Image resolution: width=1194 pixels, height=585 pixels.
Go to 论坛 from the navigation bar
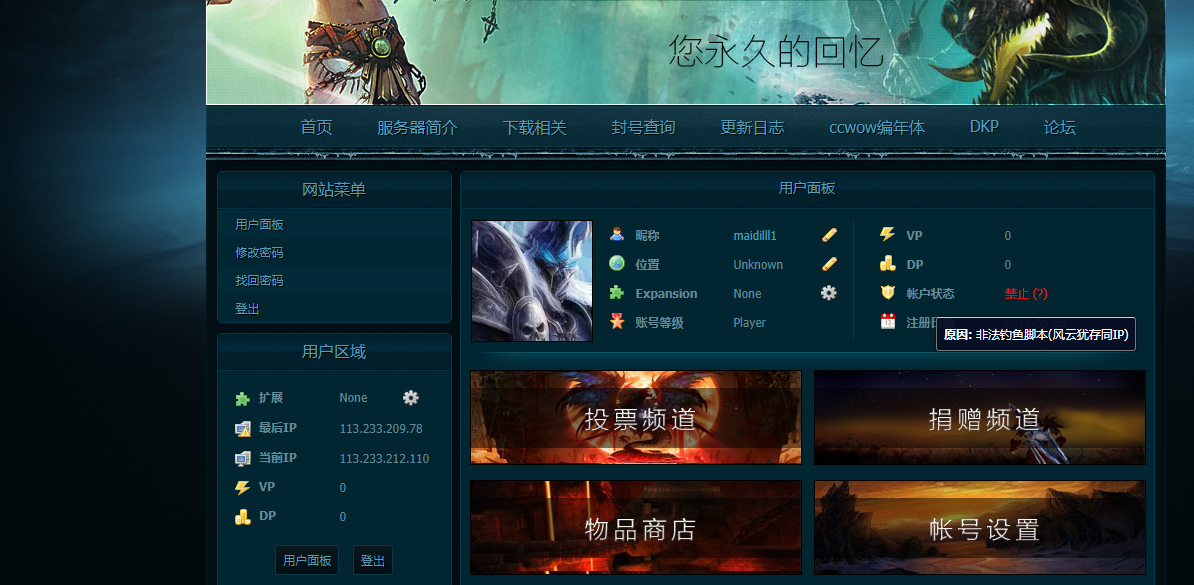click(1059, 128)
